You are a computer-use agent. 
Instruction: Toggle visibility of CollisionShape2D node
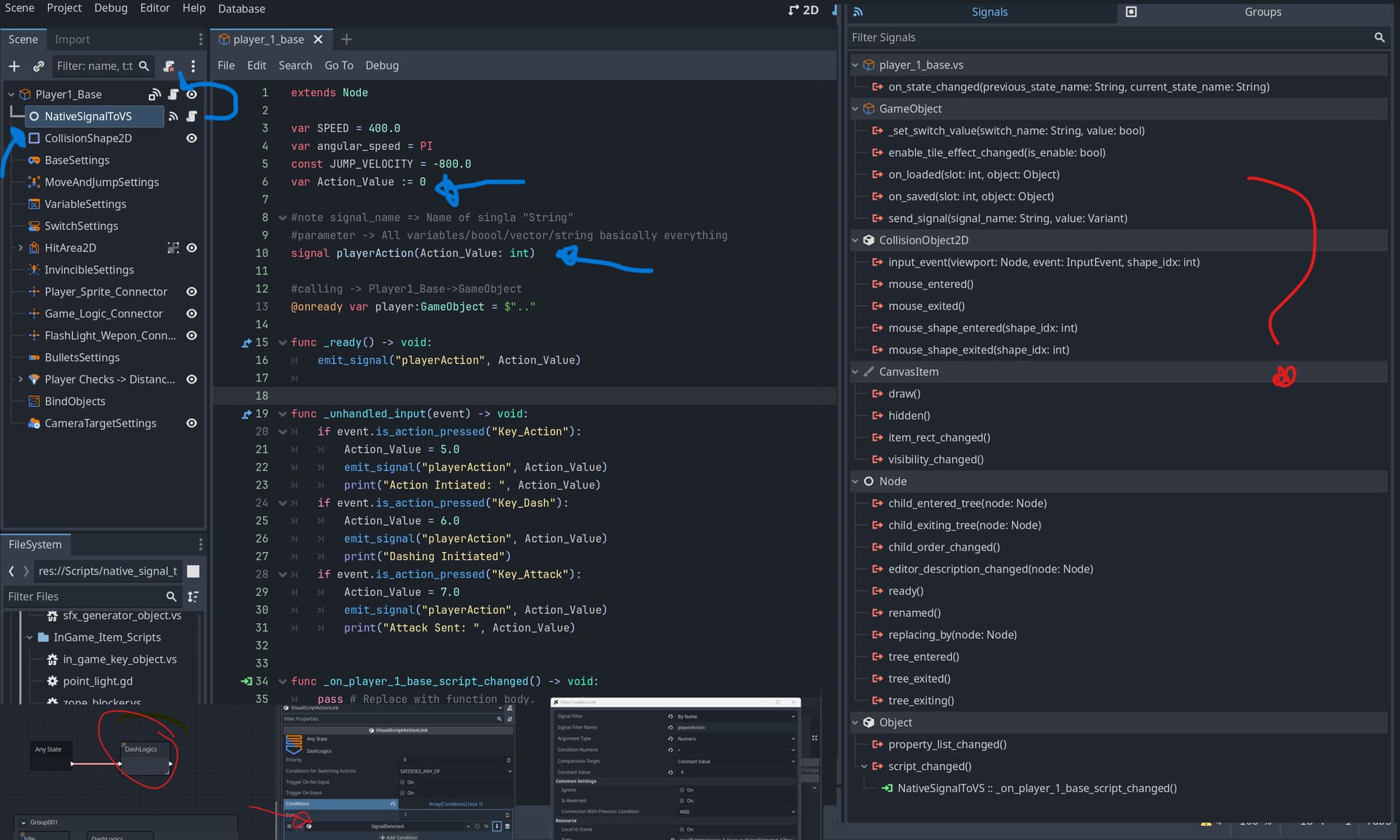pyautogui.click(x=192, y=138)
